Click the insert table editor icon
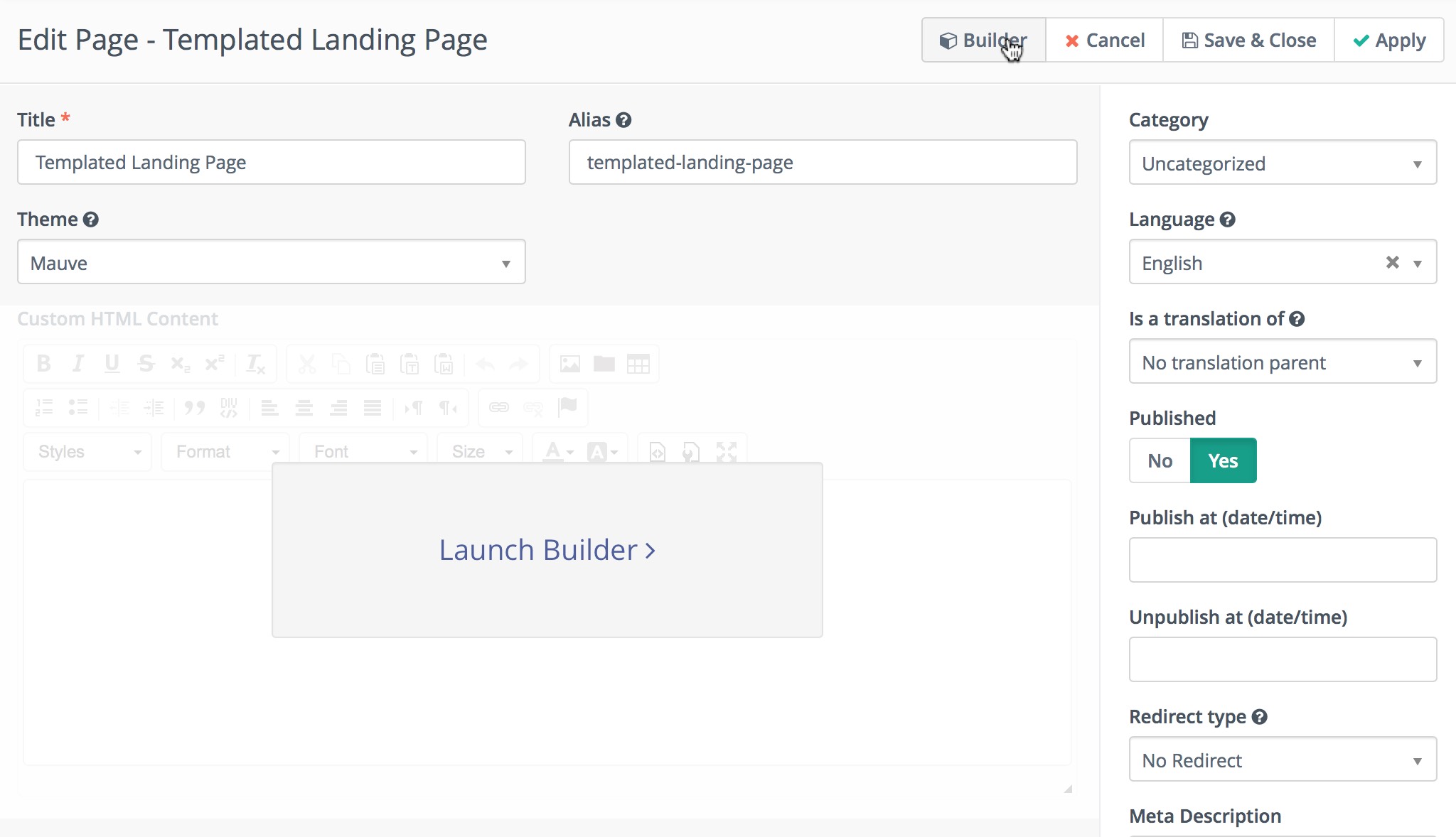1456x837 pixels. (638, 364)
